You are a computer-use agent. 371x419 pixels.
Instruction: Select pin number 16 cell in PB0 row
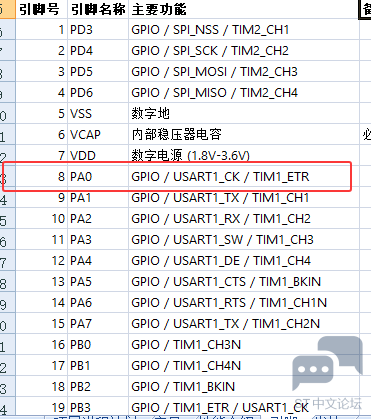pyautogui.click(x=42, y=345)
